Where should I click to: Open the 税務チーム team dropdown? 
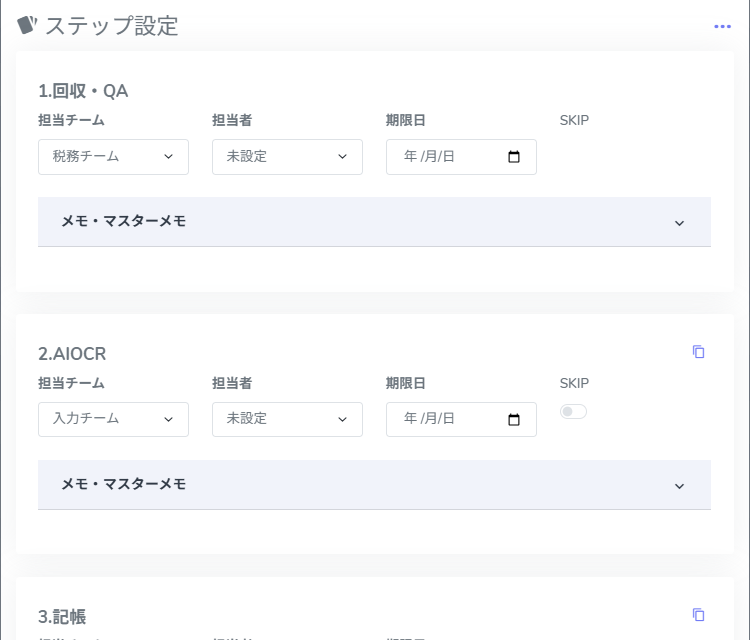coord(113,157)
